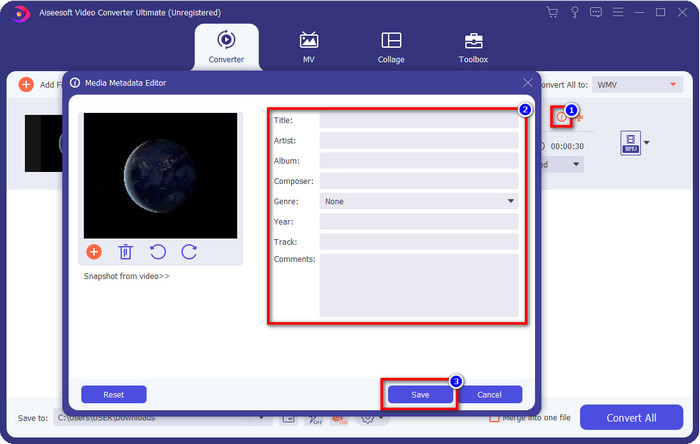Delete the cover image with the trash icon
700x444 pixels.
(x=126, y=252)
